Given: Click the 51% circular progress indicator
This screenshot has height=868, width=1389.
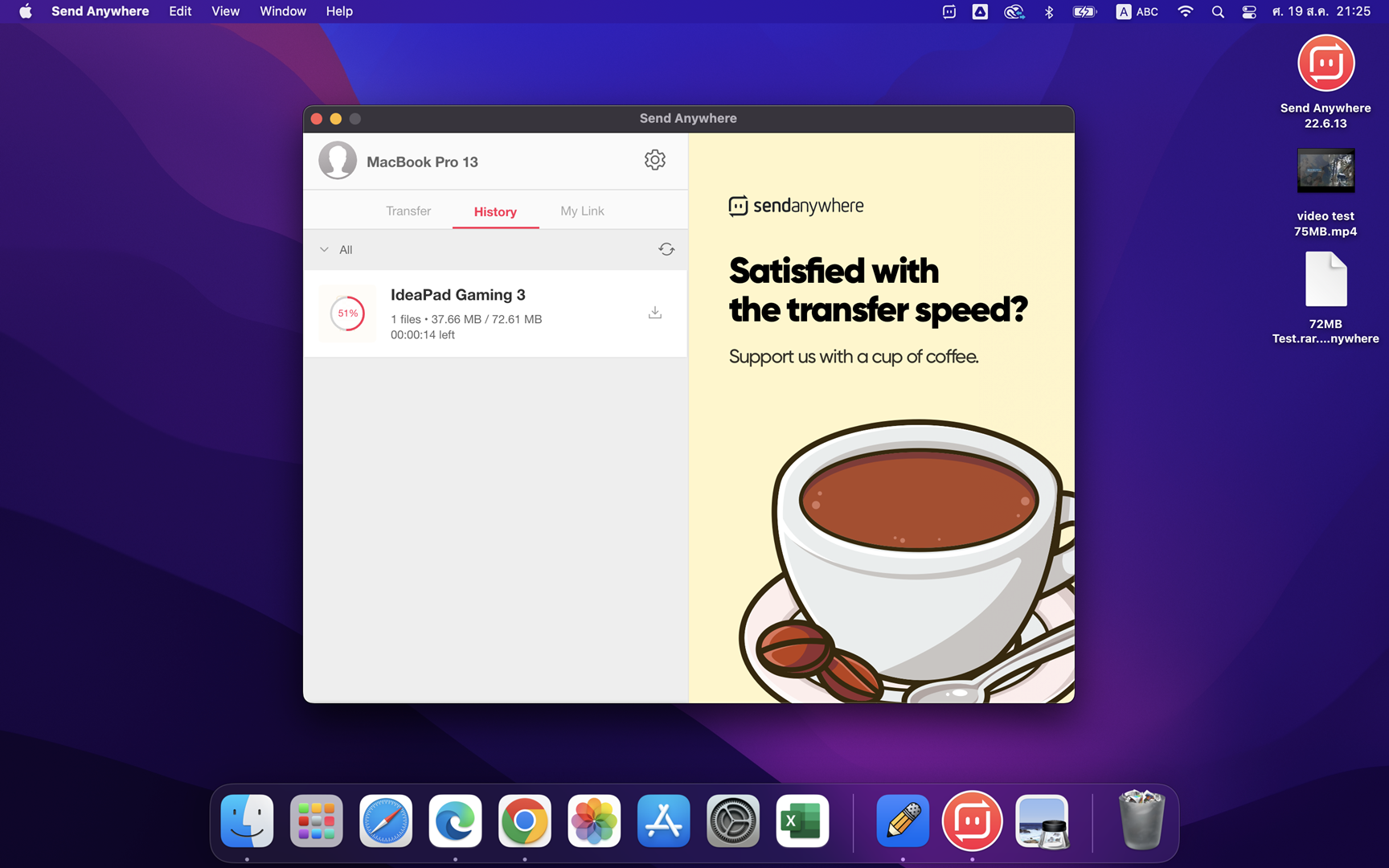Looking at the screenshot, I should tap(347, 313).
